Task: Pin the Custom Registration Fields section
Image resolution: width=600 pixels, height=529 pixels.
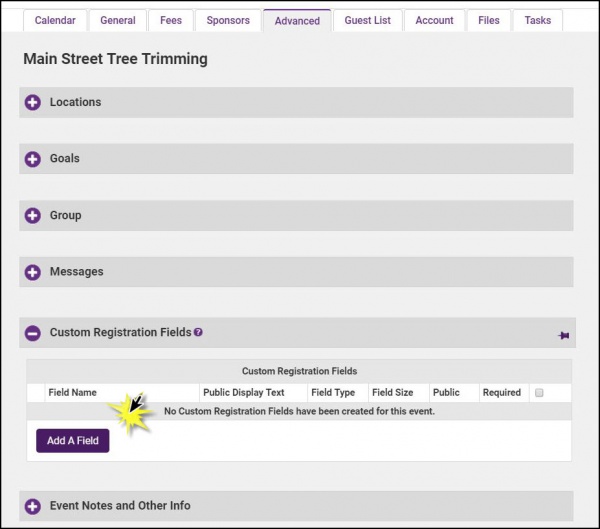Action: [x=563, y=336]
